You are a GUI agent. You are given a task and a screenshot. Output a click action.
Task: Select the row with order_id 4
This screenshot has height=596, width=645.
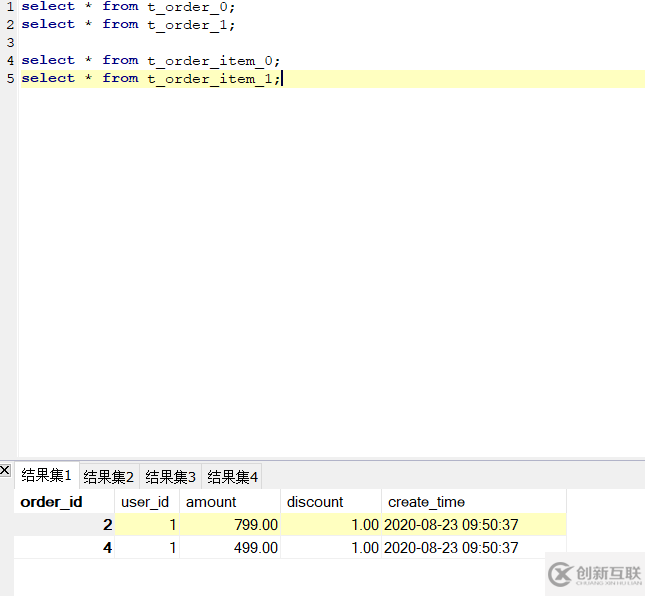(64, 548)
